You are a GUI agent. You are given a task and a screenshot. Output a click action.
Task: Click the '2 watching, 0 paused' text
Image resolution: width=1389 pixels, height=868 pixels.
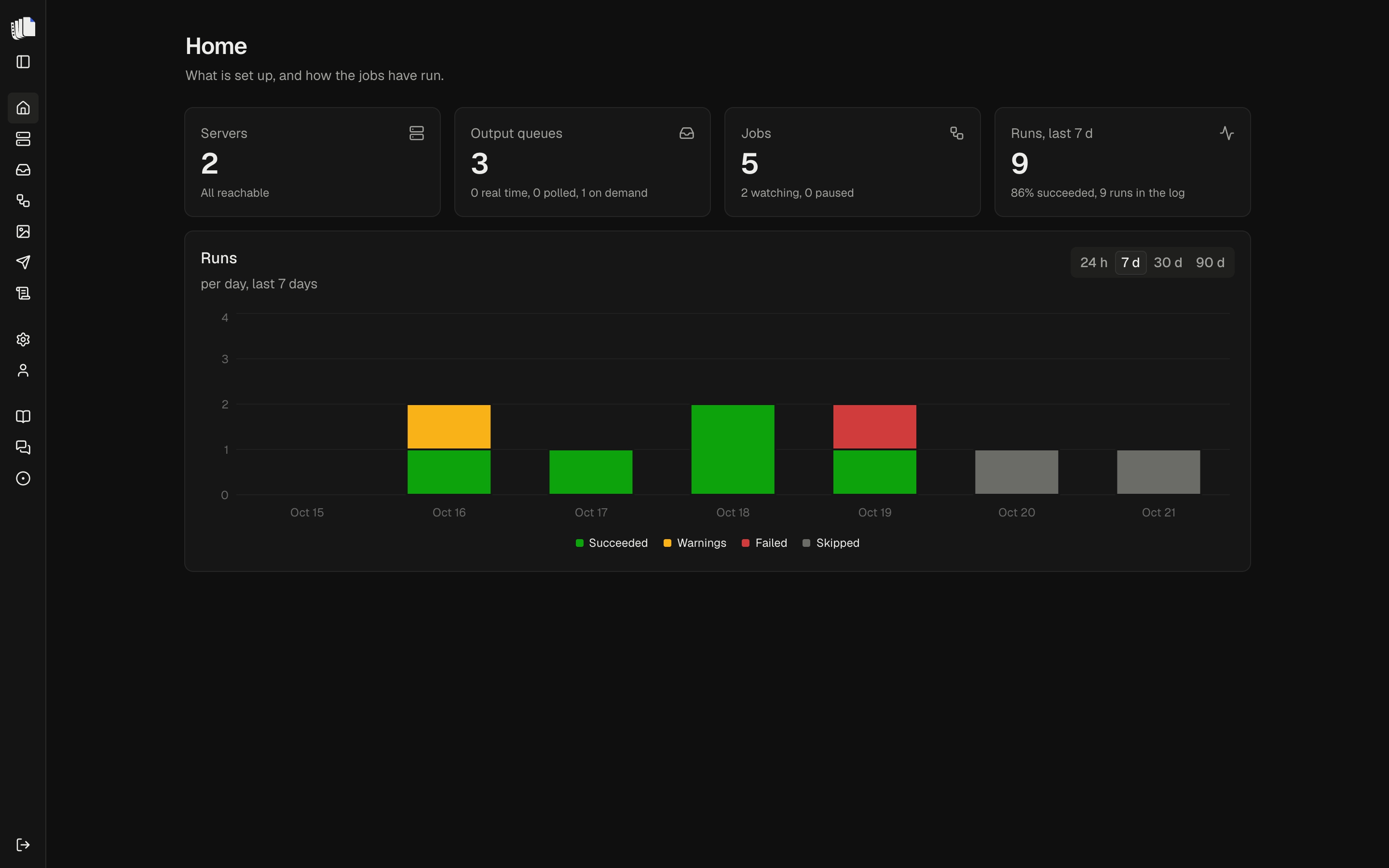click(797, 193)
